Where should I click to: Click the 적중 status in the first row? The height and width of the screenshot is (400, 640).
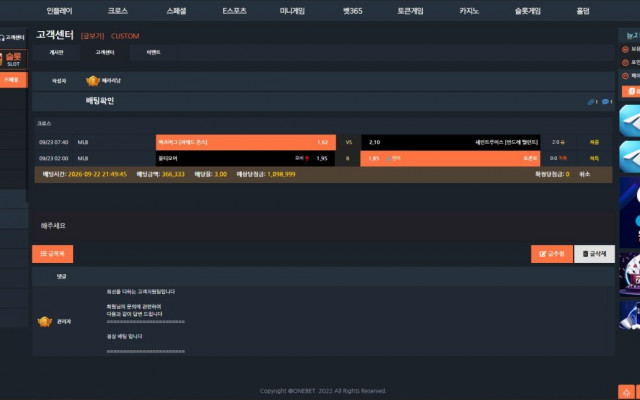pyautogui.click(x=594, y=142)
